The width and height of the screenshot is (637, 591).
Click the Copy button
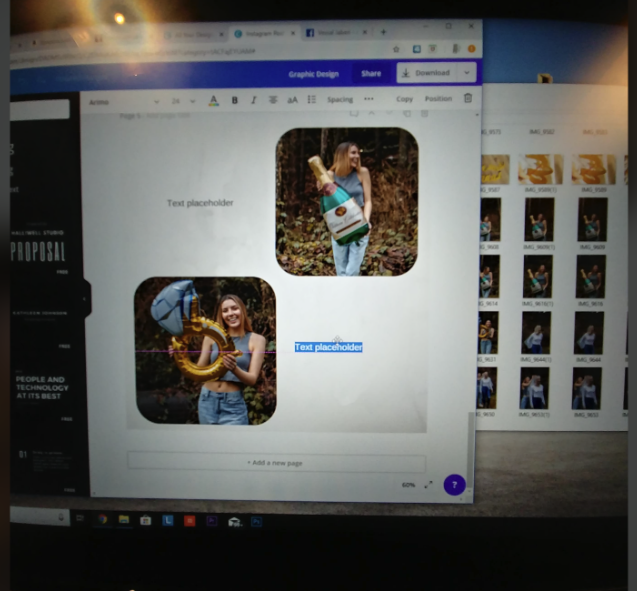pos(404,99)
